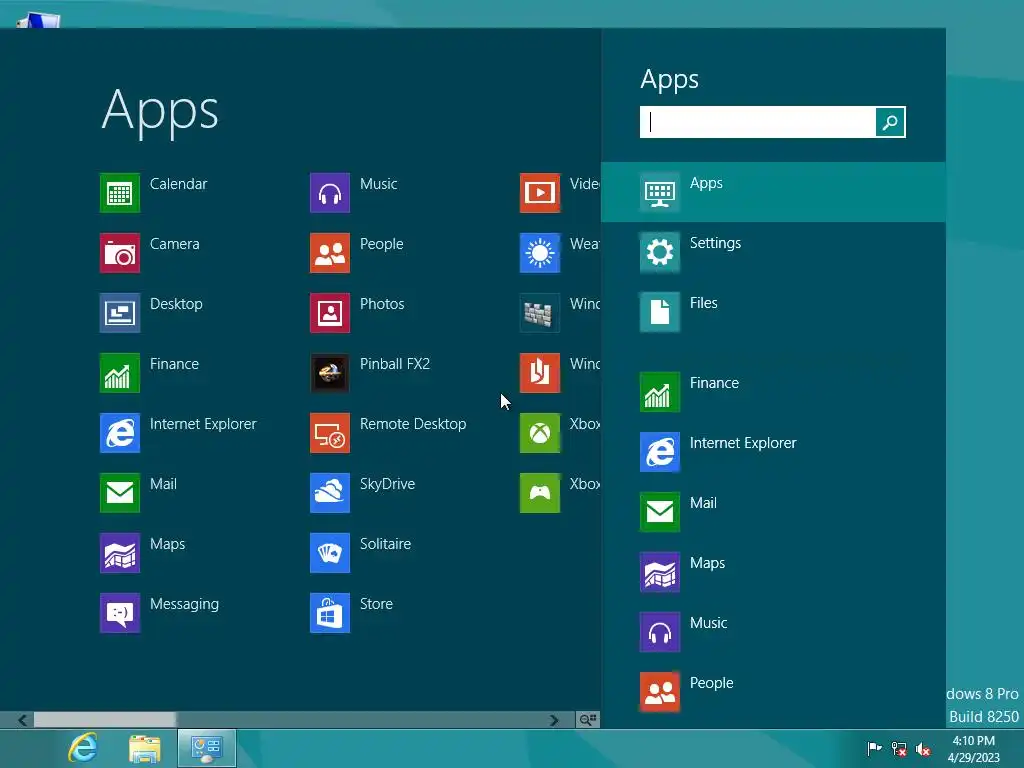Open Maps in the left Apps list
Screen dimensions: 1024x768
142,553
